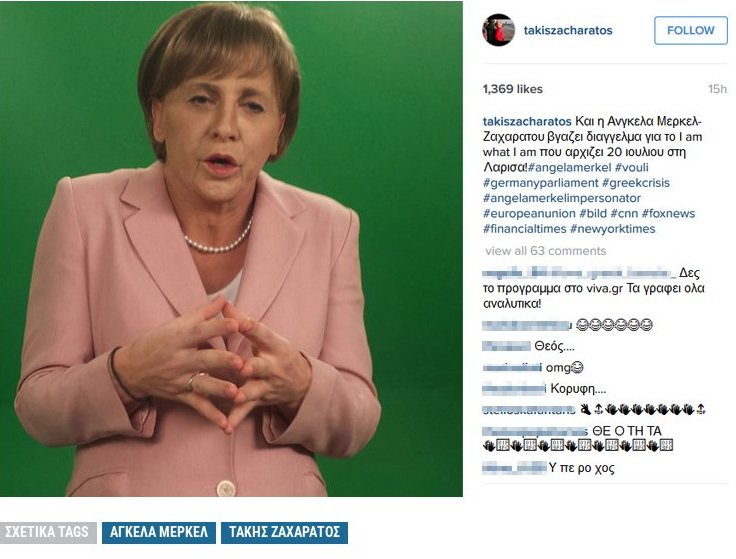Viewport: 736px width, 559px height.
Task: Open the #angelamerkel hashtag
Action: (569, 168)
